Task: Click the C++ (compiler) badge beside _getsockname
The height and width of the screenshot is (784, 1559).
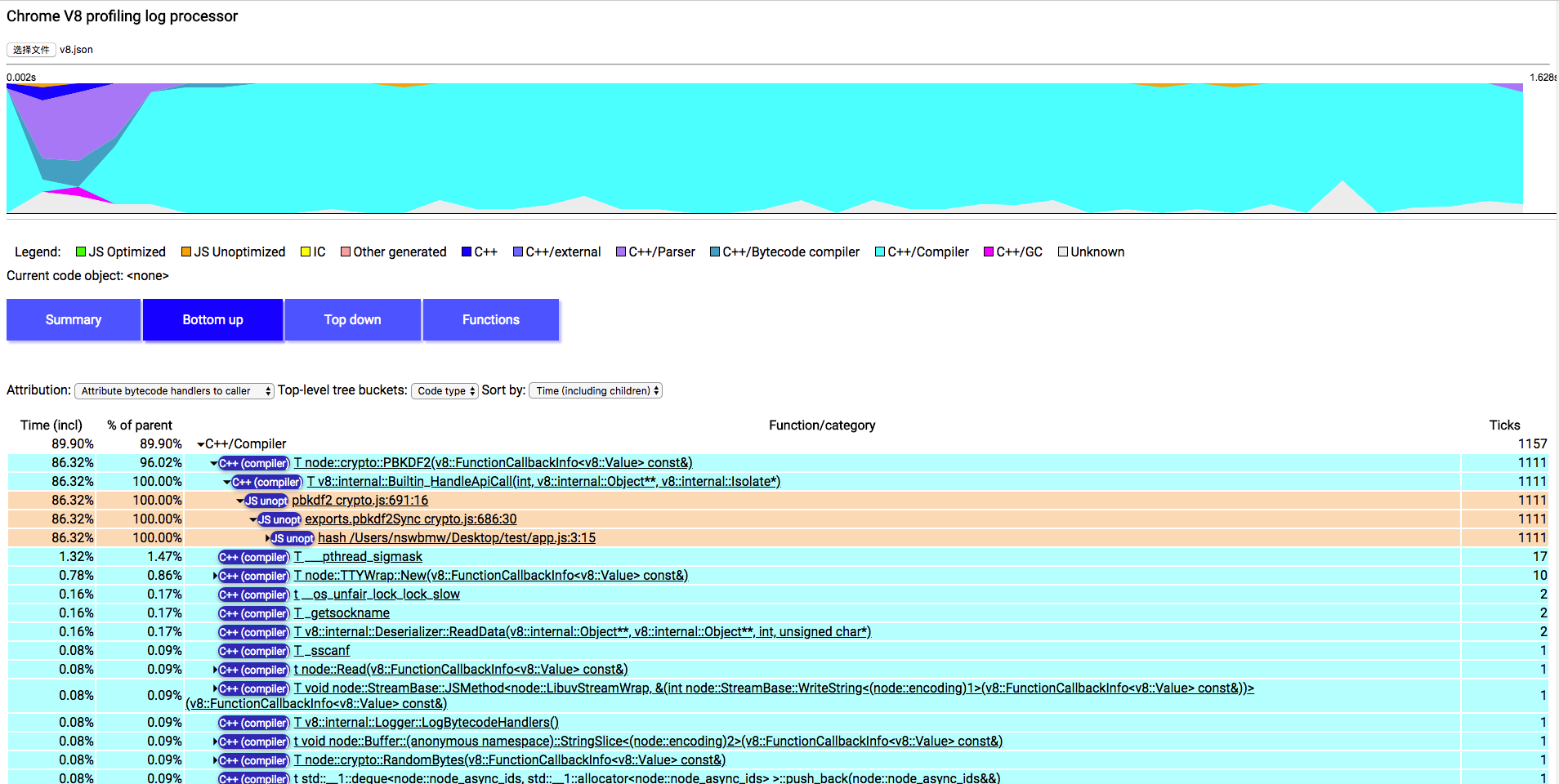Action: (x=253, y=613)
